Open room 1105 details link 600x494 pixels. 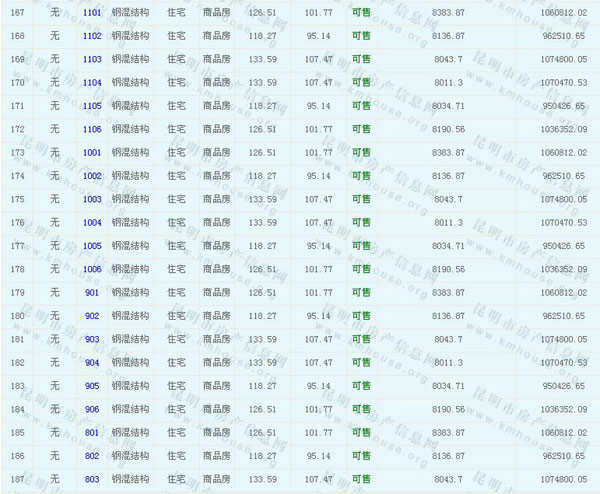[x=92, y=105]
